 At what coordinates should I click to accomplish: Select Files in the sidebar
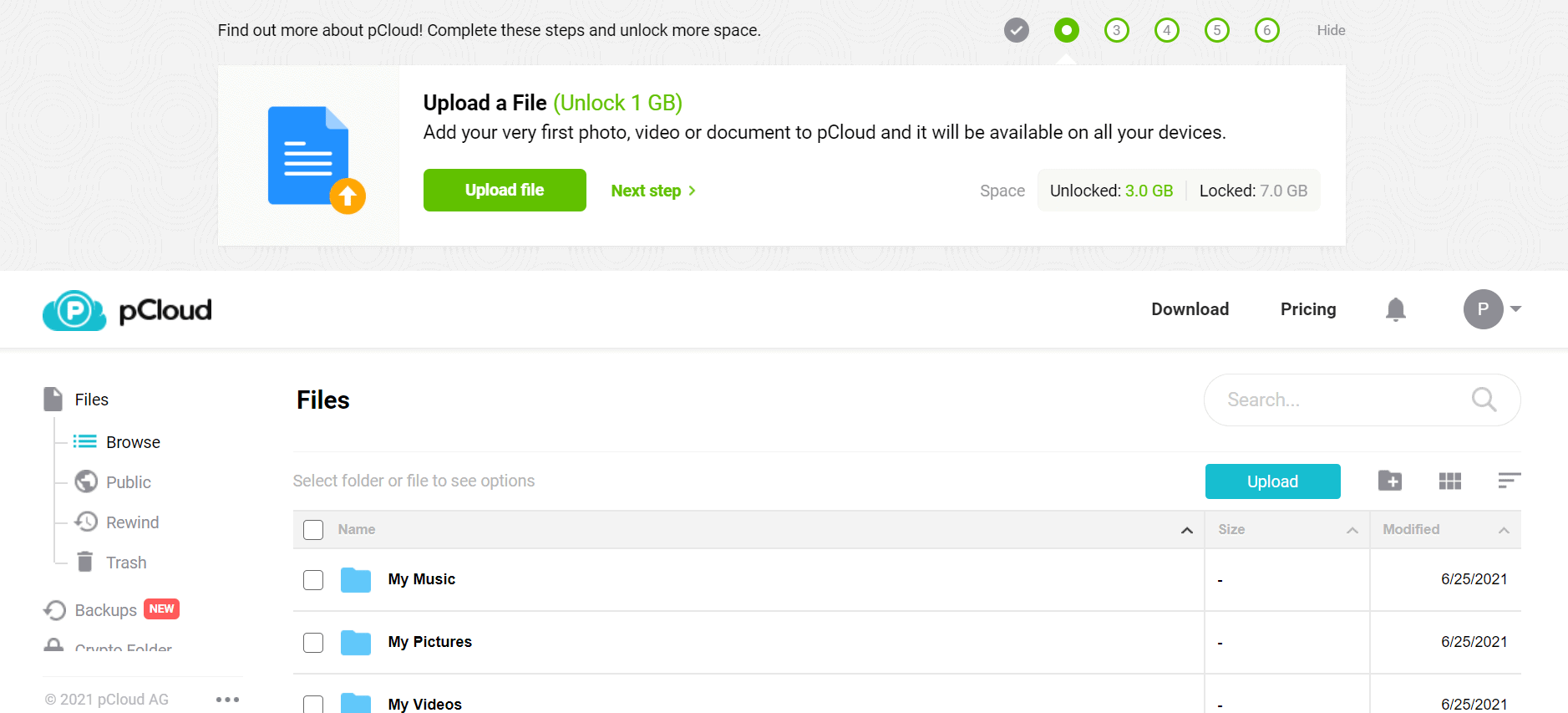click(76, 400)
